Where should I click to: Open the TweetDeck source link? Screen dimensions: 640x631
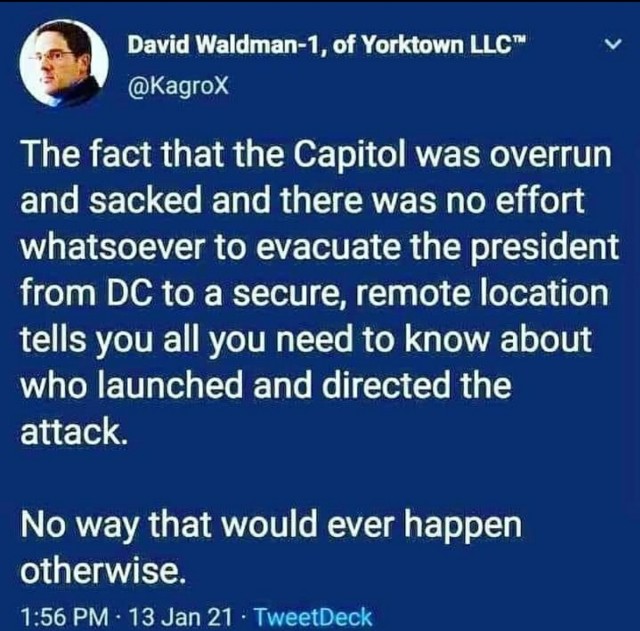313,616
